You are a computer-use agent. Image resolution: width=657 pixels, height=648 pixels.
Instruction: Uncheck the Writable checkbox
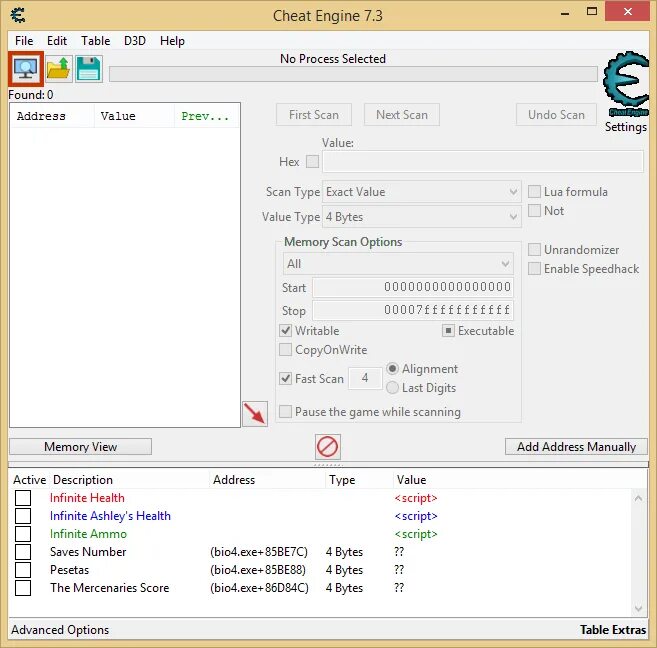(285, 330)
